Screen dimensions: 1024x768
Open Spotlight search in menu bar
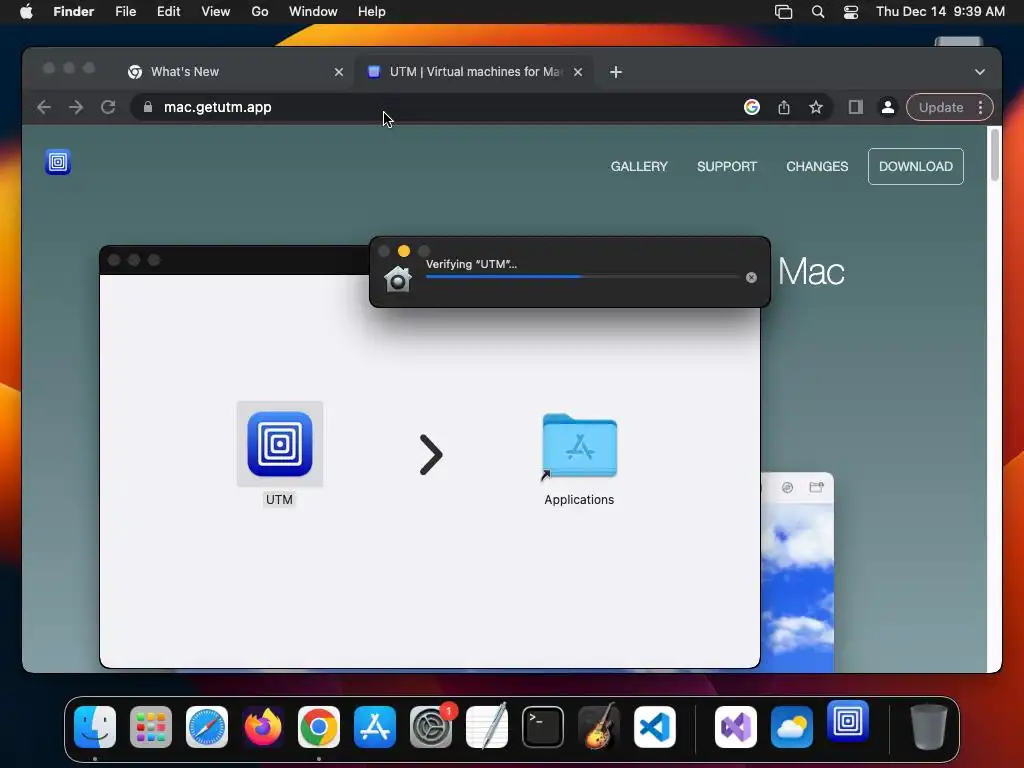click(x=818, y=12)
